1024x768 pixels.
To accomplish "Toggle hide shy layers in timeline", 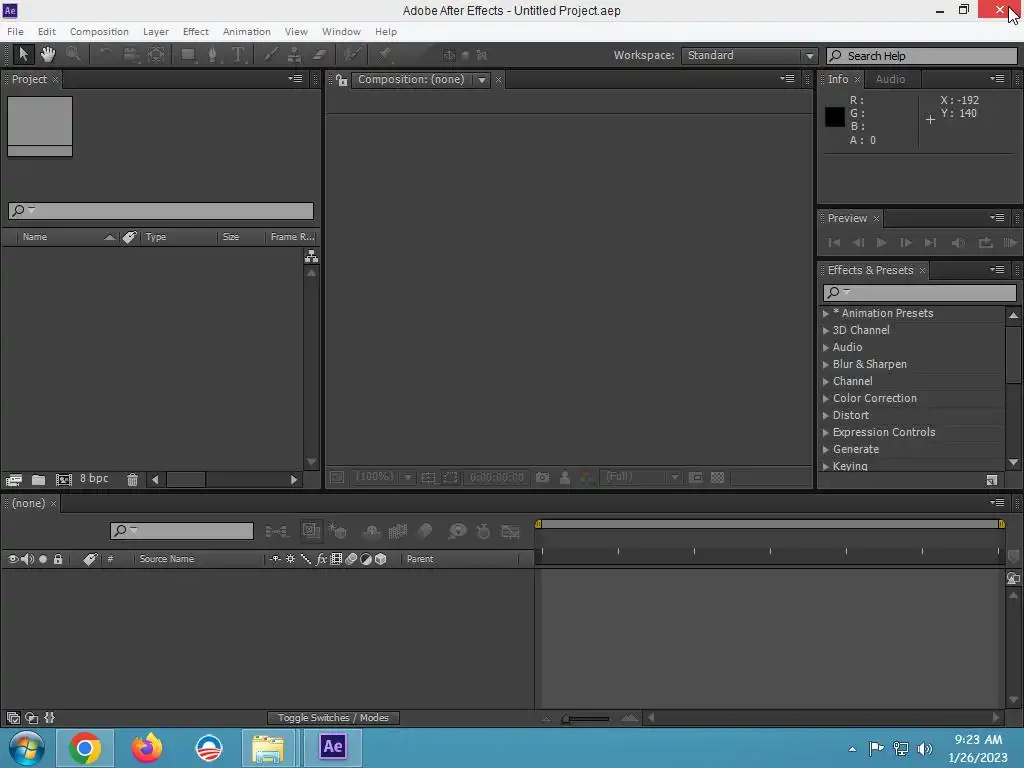I will pyautogui.click(x=372, y=532).
